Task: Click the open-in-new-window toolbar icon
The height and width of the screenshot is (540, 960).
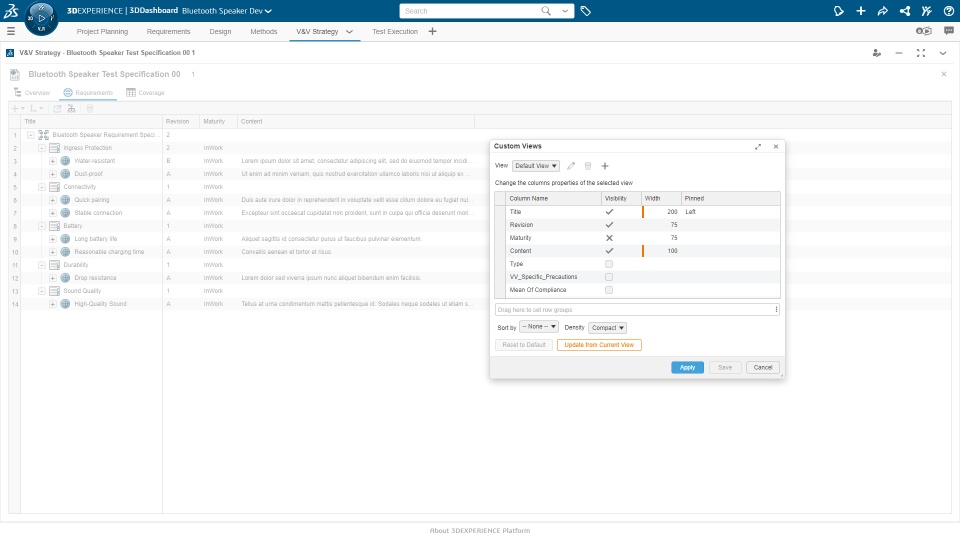Action: (57, 108)
